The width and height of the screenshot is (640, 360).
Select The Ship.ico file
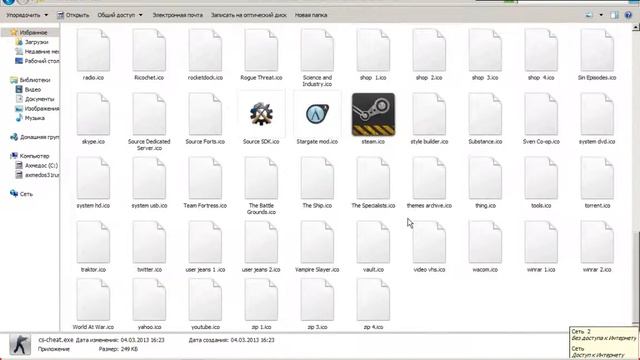pyautogui.click(x=317, y=182)
